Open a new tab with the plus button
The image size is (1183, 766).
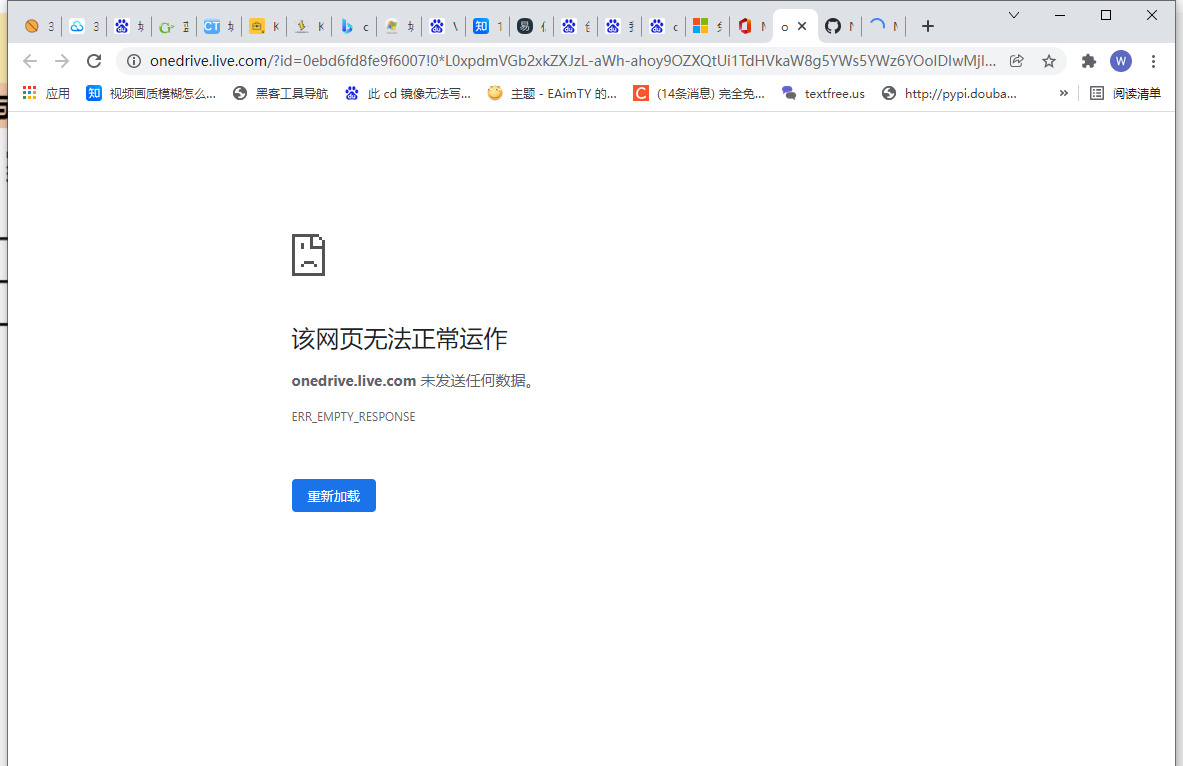tap(927, 26)
